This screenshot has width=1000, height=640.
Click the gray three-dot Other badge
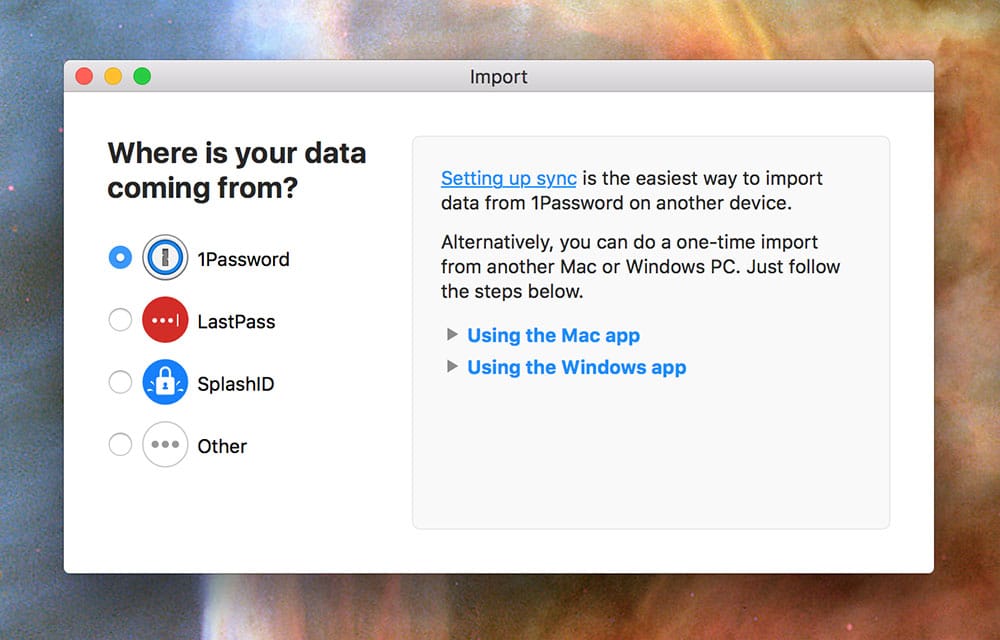coord(165,444)
